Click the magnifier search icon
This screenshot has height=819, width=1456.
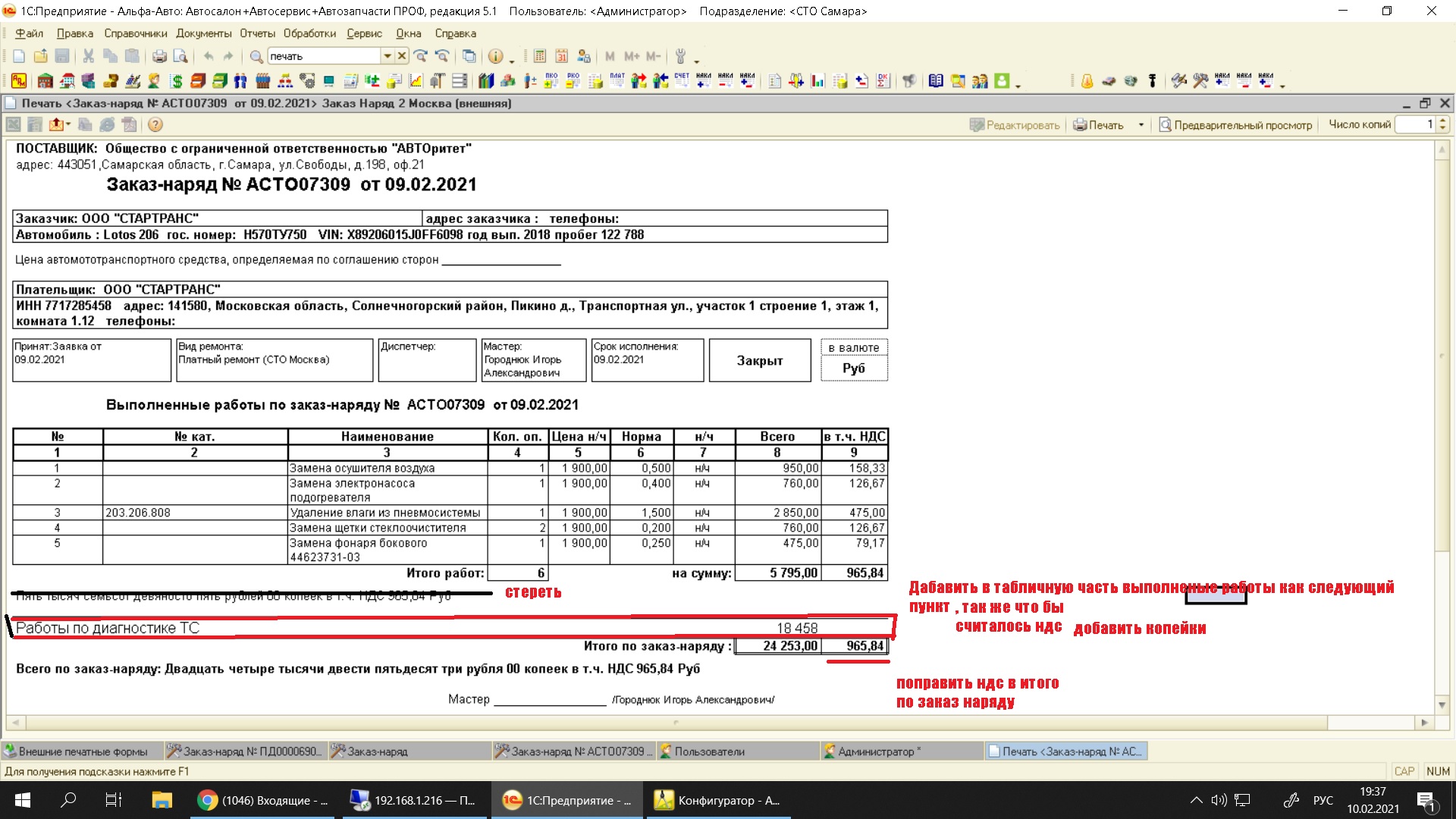click(256, 56)
